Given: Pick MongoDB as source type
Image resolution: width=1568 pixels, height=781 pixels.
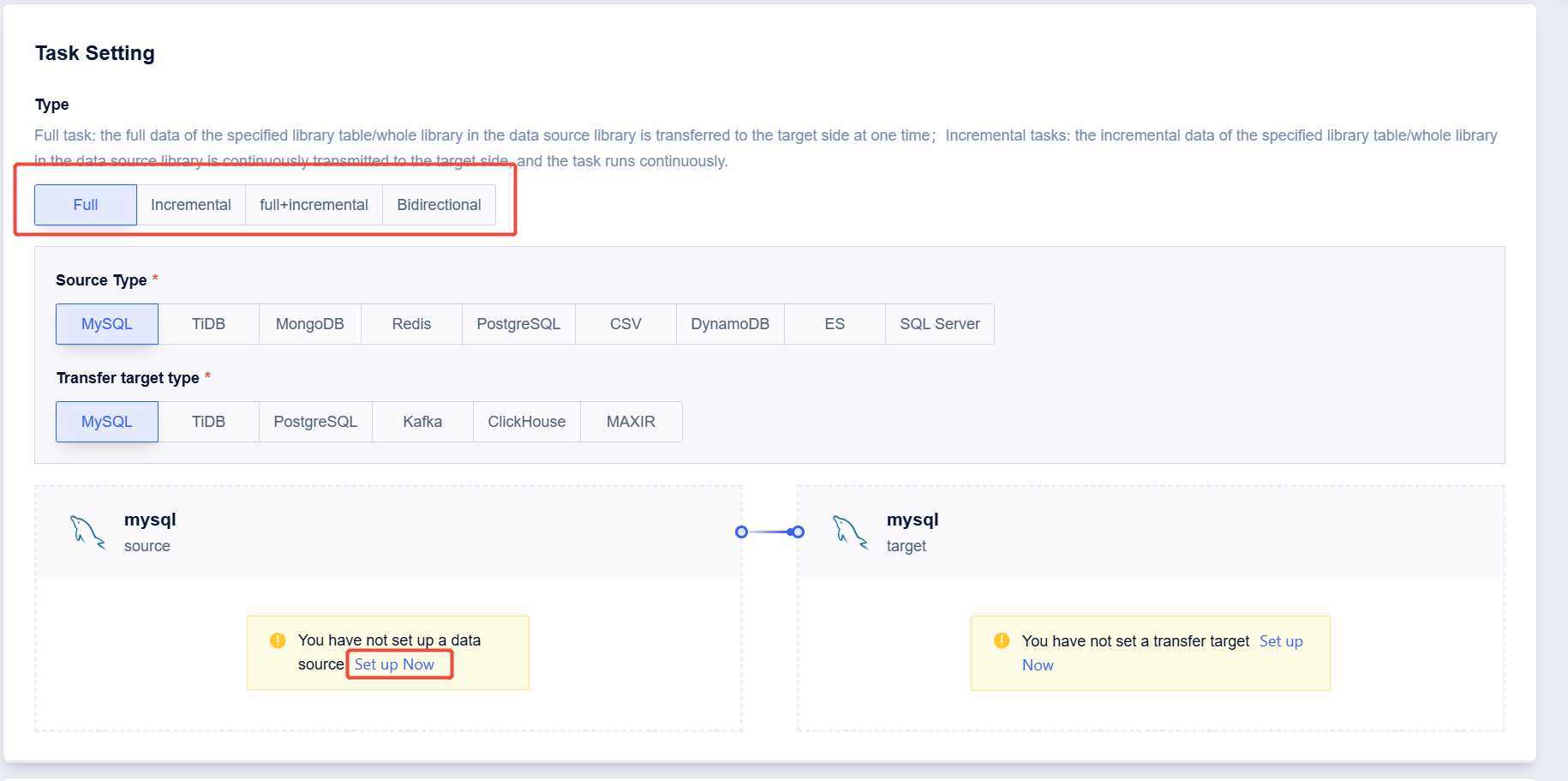Looking at the screenshot, I should pos(310,324).
